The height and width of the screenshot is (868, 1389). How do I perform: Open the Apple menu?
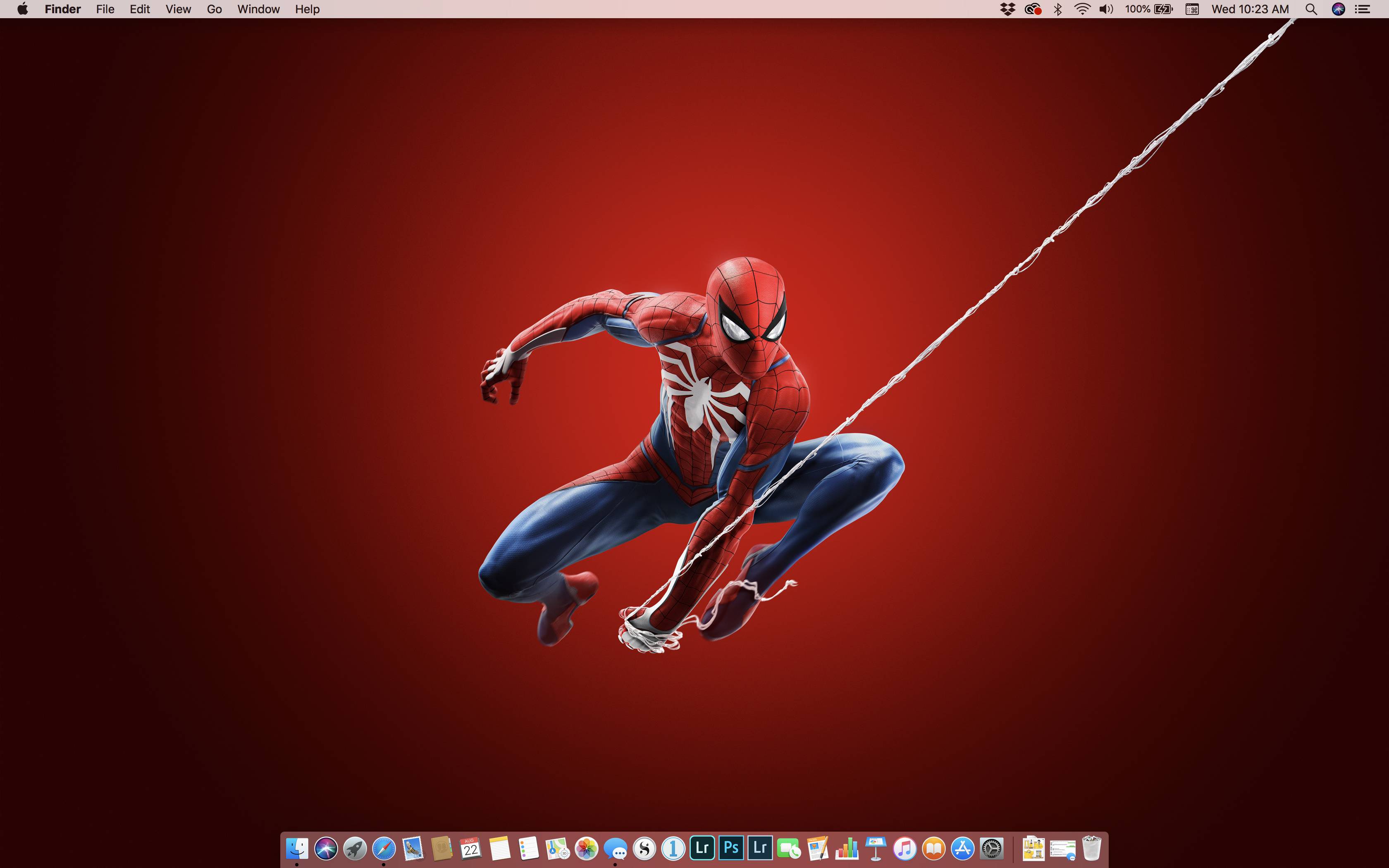pos(22,9)
